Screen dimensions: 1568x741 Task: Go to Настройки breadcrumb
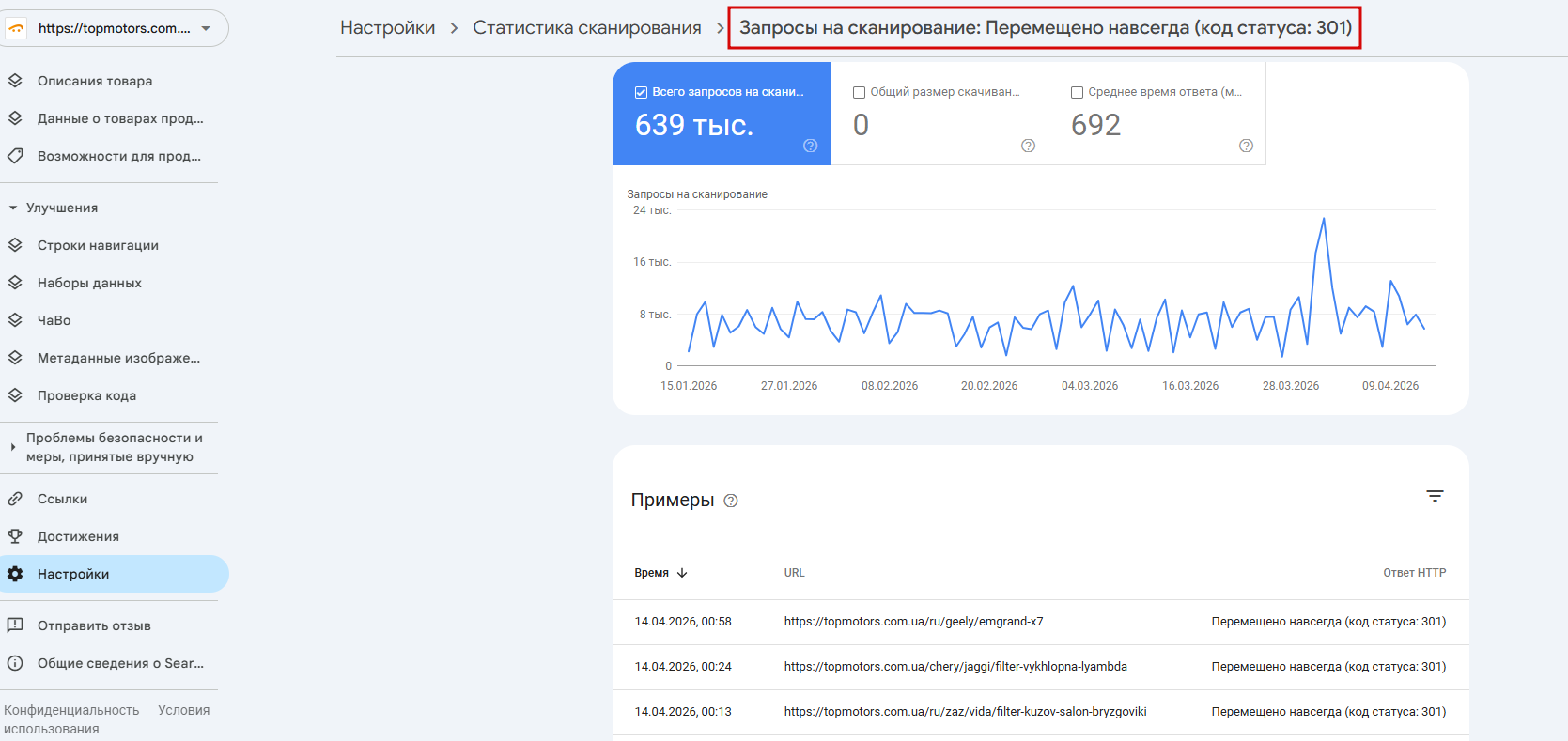coord(388,28)
